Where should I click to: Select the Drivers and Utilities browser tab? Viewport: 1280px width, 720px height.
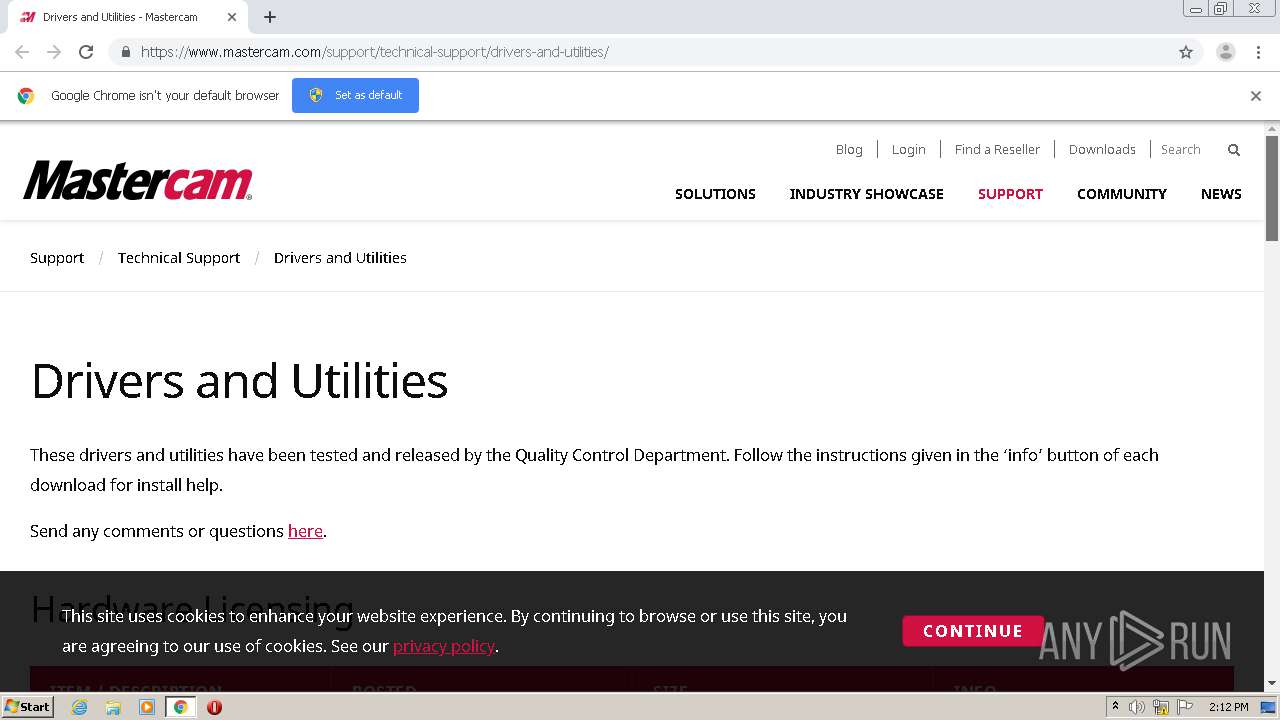point(128,17)
